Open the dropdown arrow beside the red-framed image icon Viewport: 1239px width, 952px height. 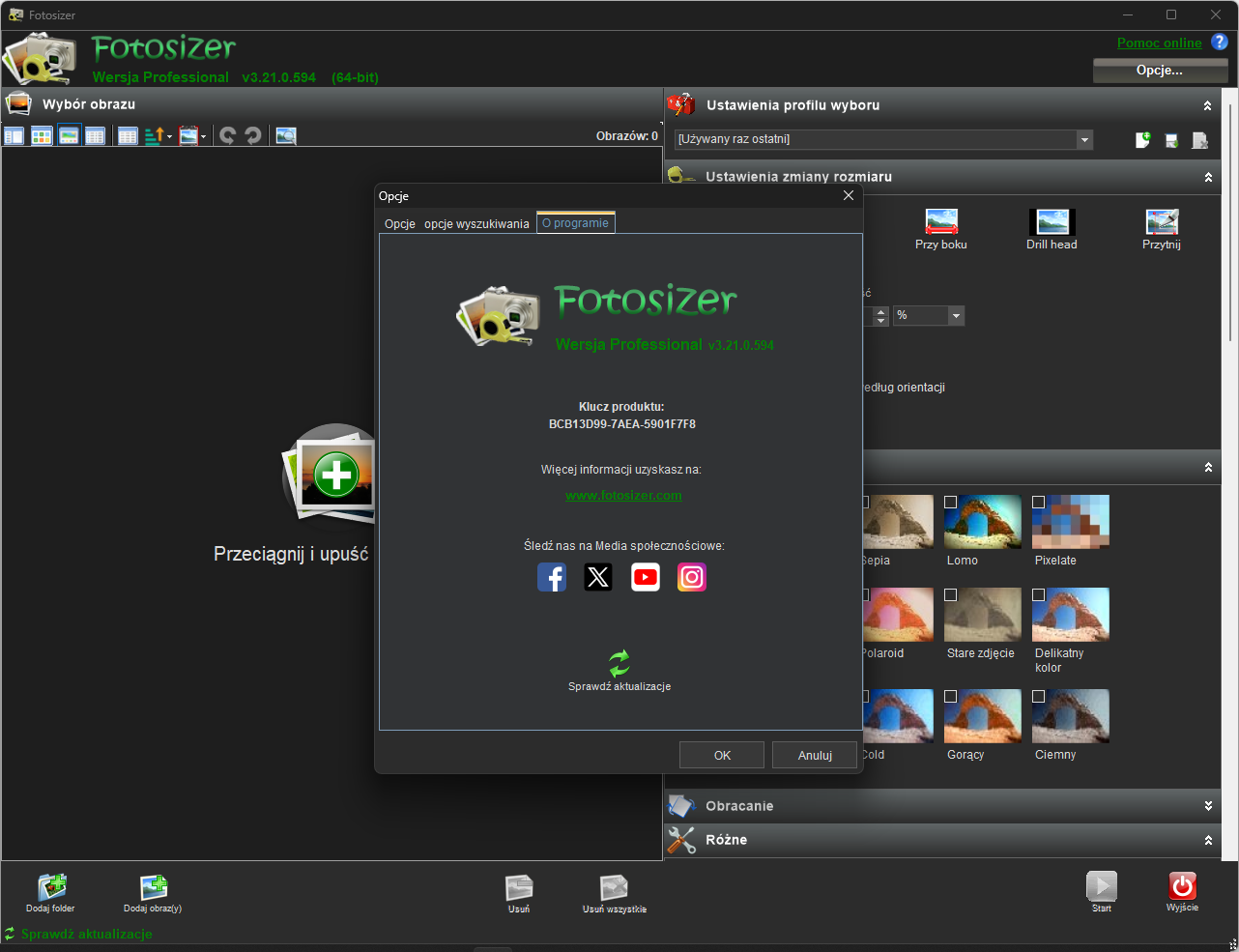coord(204,137)
